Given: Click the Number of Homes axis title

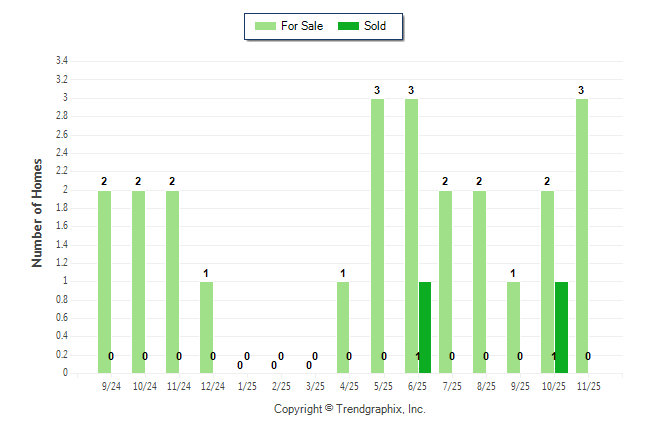Looking at the screenshot, I should tap(38, 212).
